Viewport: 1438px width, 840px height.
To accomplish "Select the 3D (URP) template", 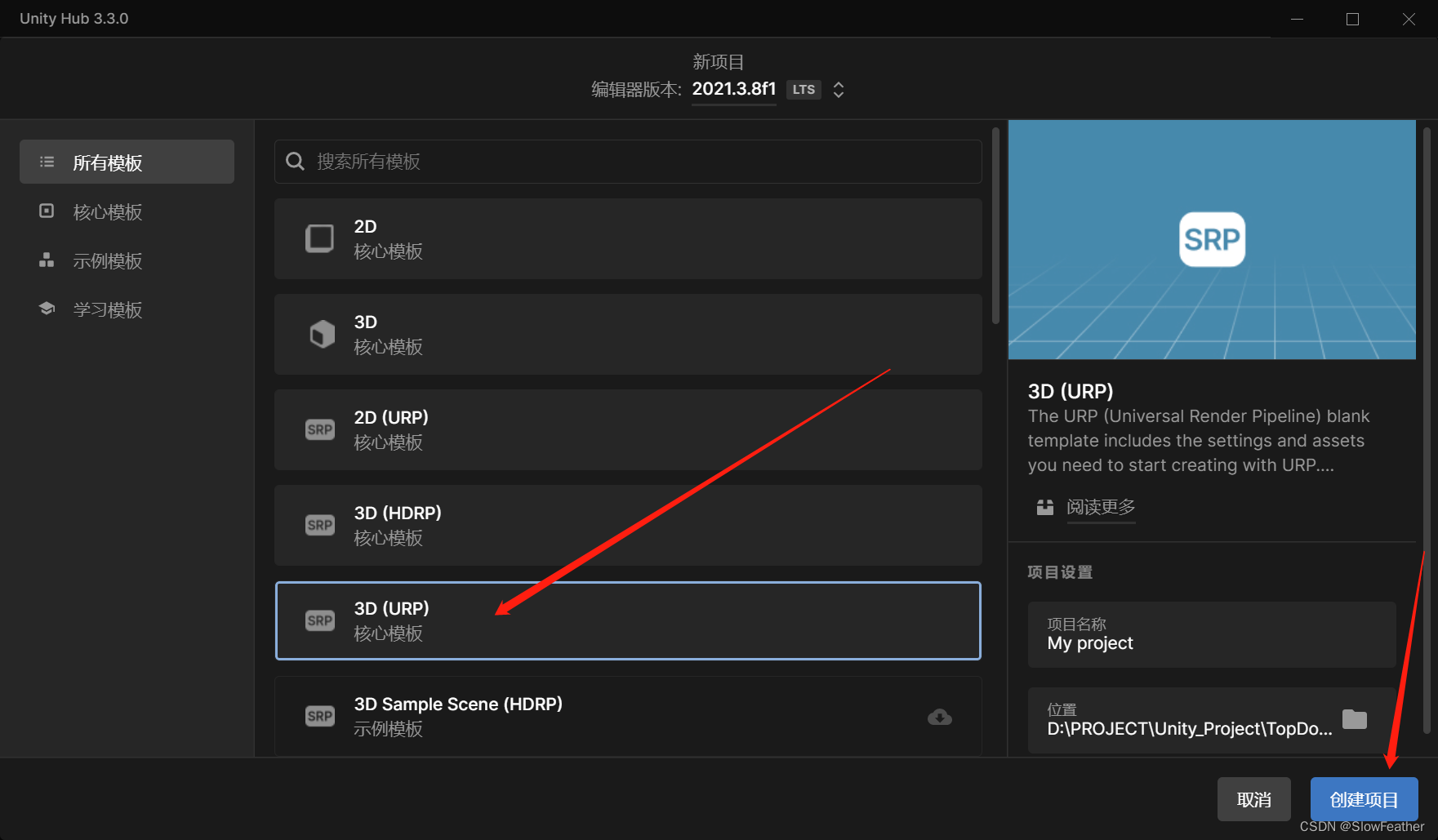I will pos(628,620).
